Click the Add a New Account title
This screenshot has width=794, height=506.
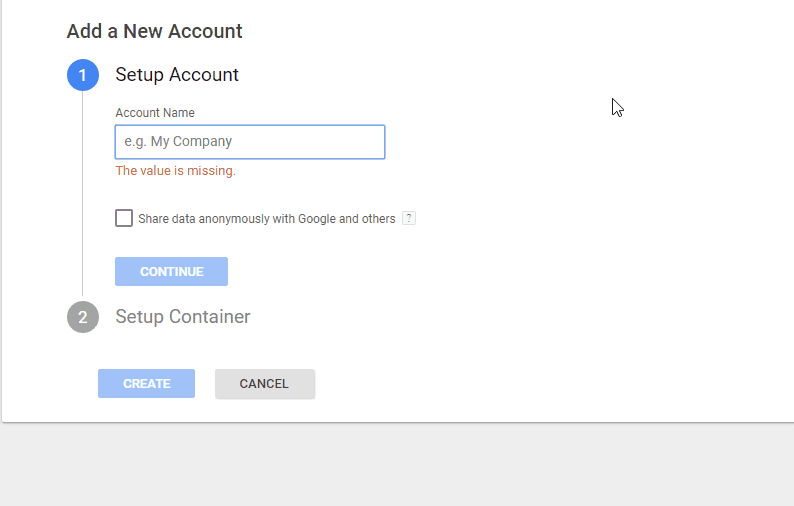(154, 31)
